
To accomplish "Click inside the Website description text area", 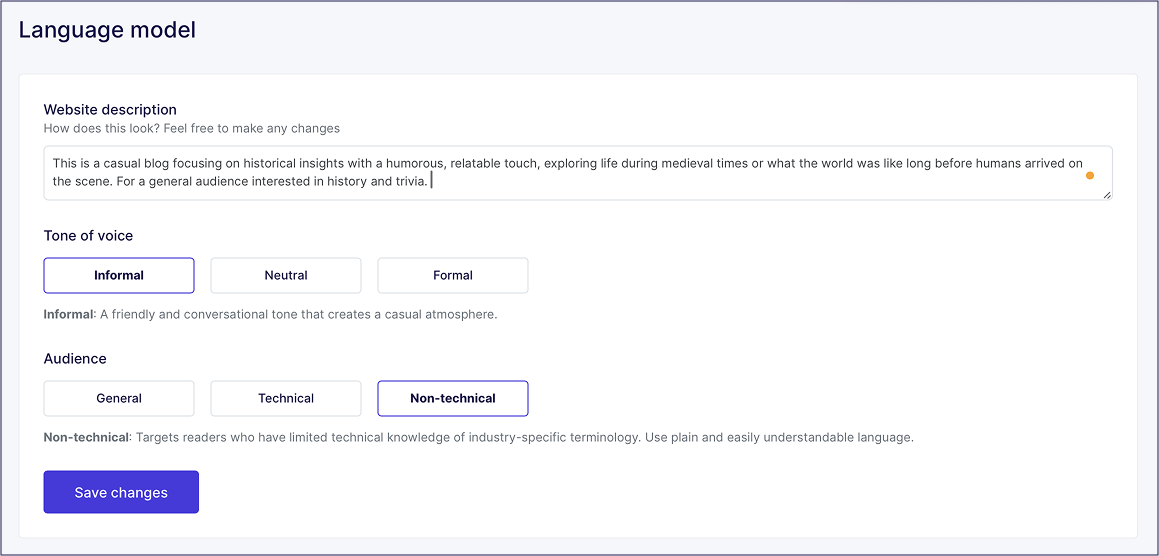I will point(578,173).
